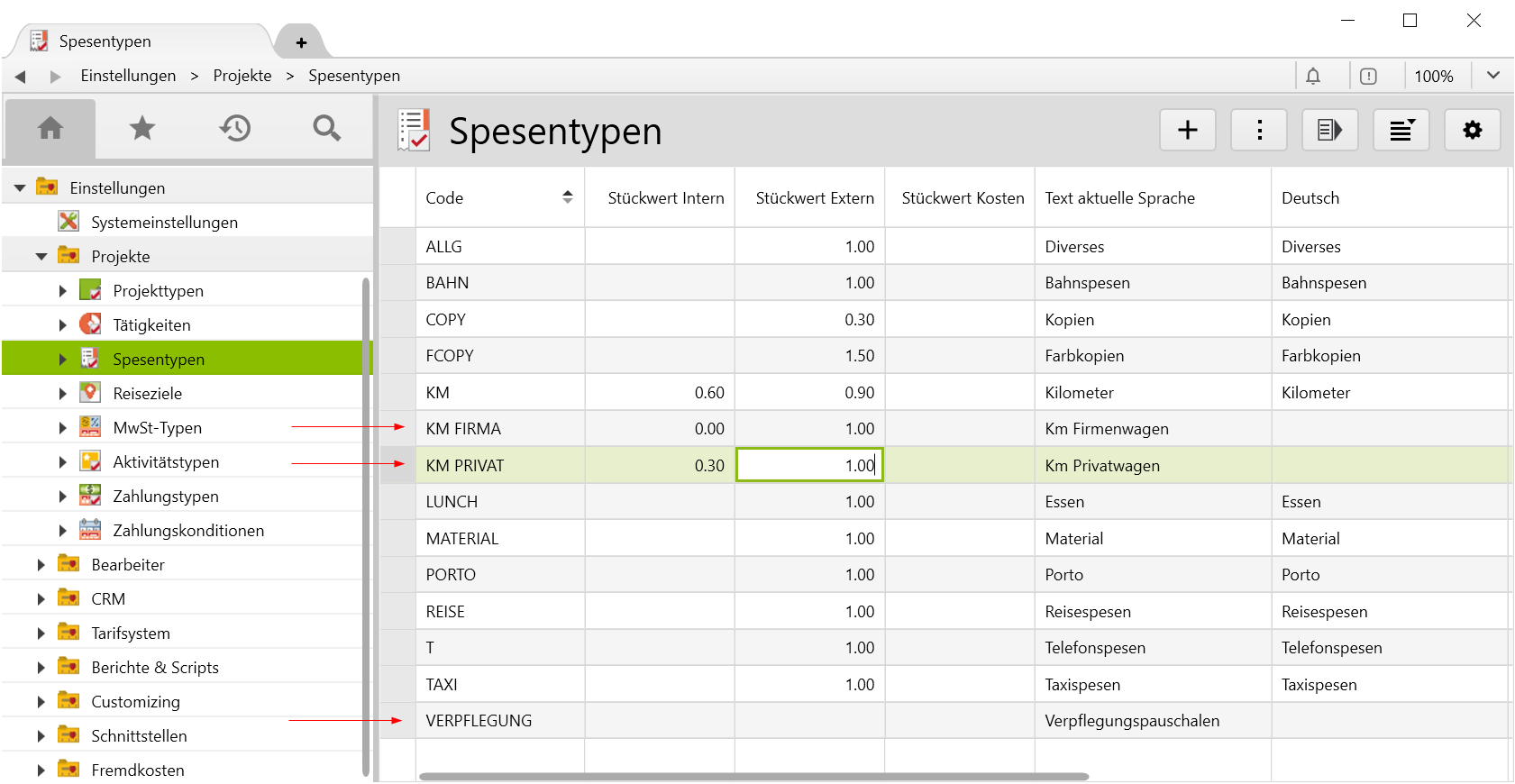Click the home icon in the sidebar

click(50, 129)
